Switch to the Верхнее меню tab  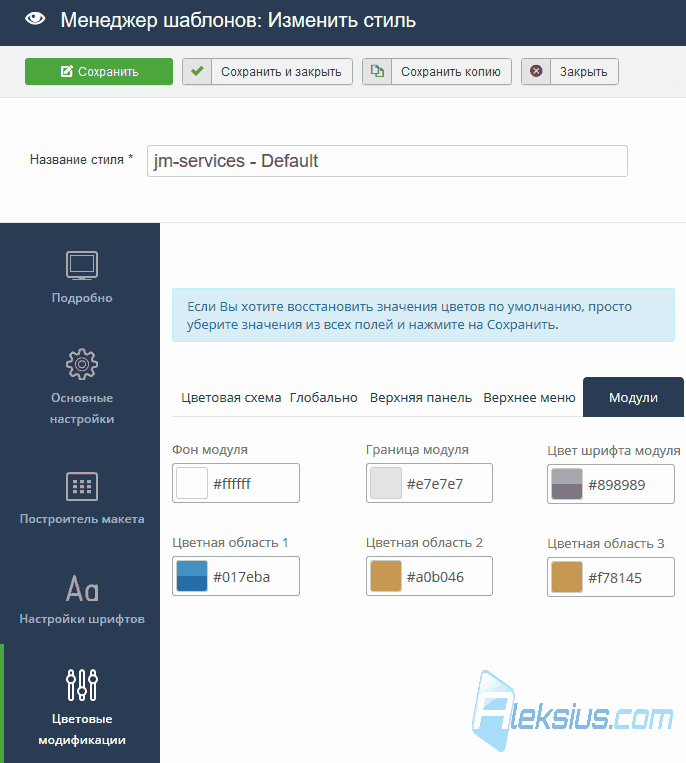coord(529,398)
